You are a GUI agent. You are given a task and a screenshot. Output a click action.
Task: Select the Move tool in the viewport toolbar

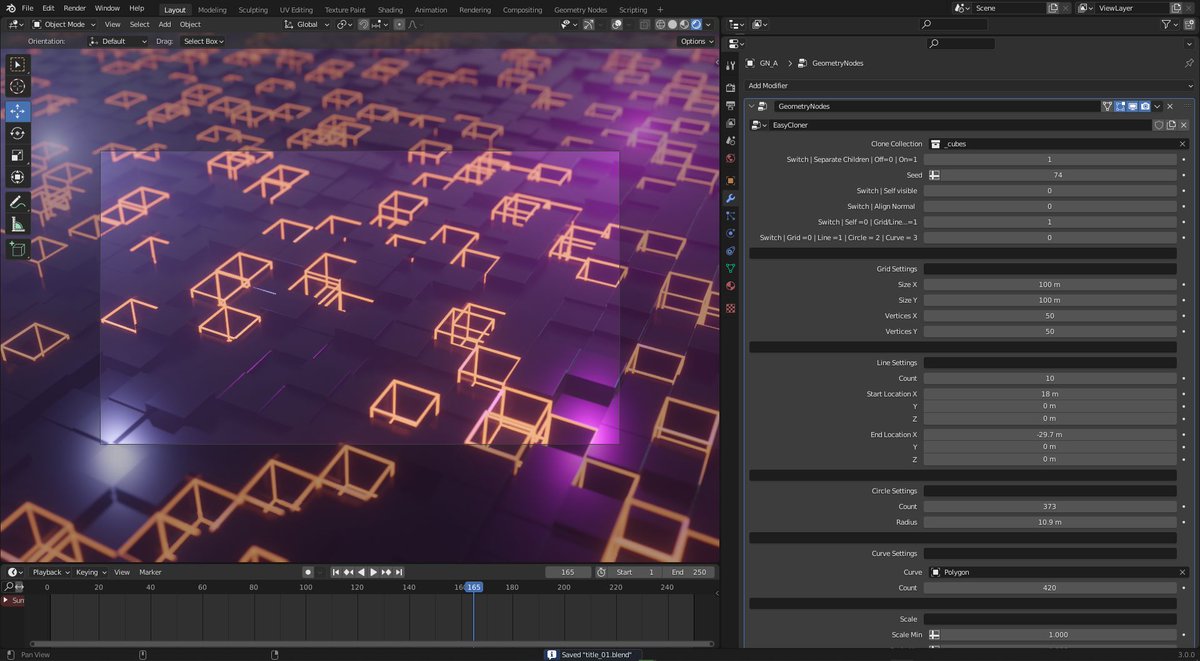click(x=17, y=111)
